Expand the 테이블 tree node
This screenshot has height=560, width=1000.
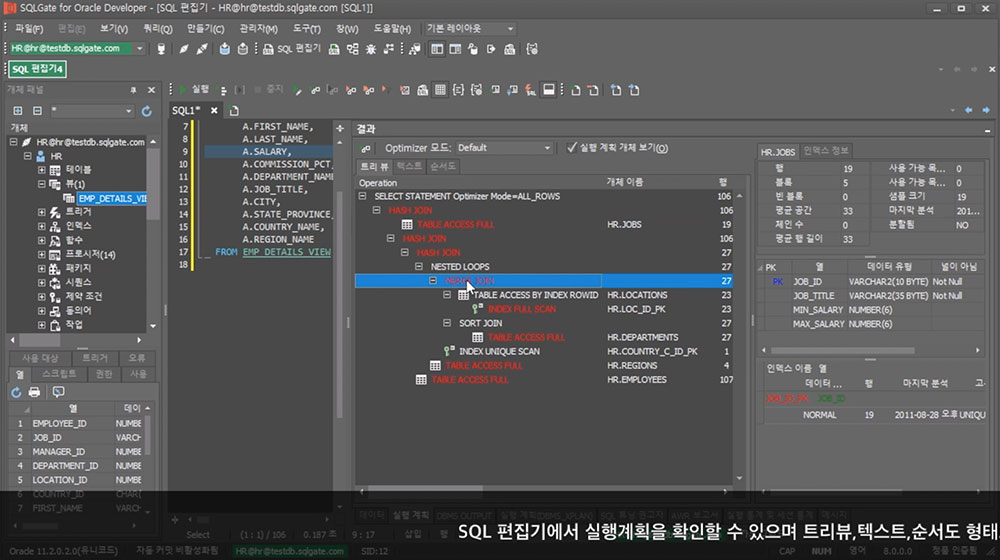41,170
